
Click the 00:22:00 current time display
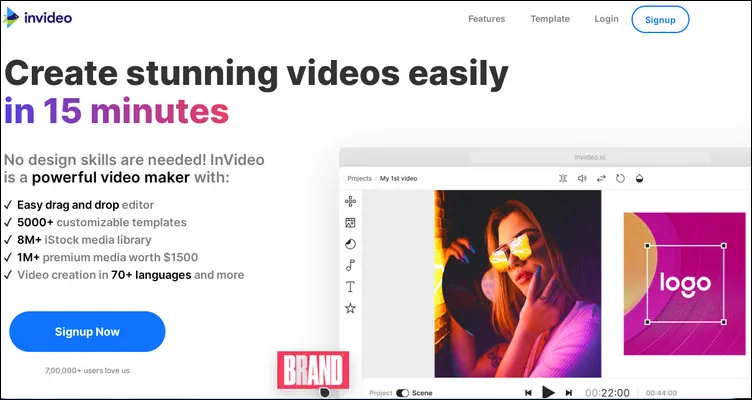607,393
